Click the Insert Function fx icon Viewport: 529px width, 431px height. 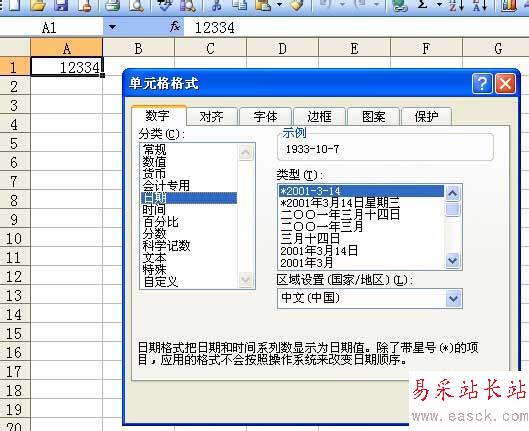coord(175,26)
